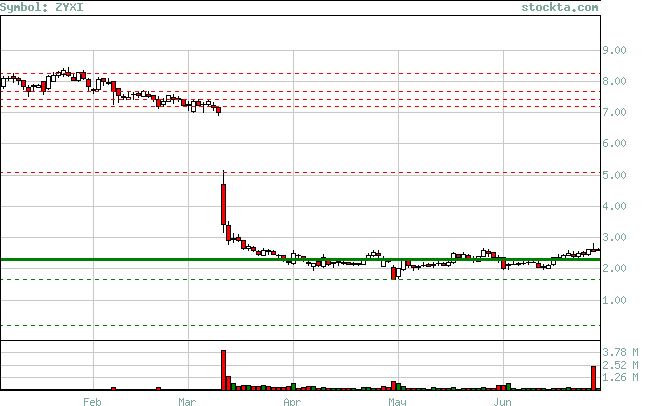Click the solid green support line
Viewport: 655px width, 406px height.
[x=300, y=259]
